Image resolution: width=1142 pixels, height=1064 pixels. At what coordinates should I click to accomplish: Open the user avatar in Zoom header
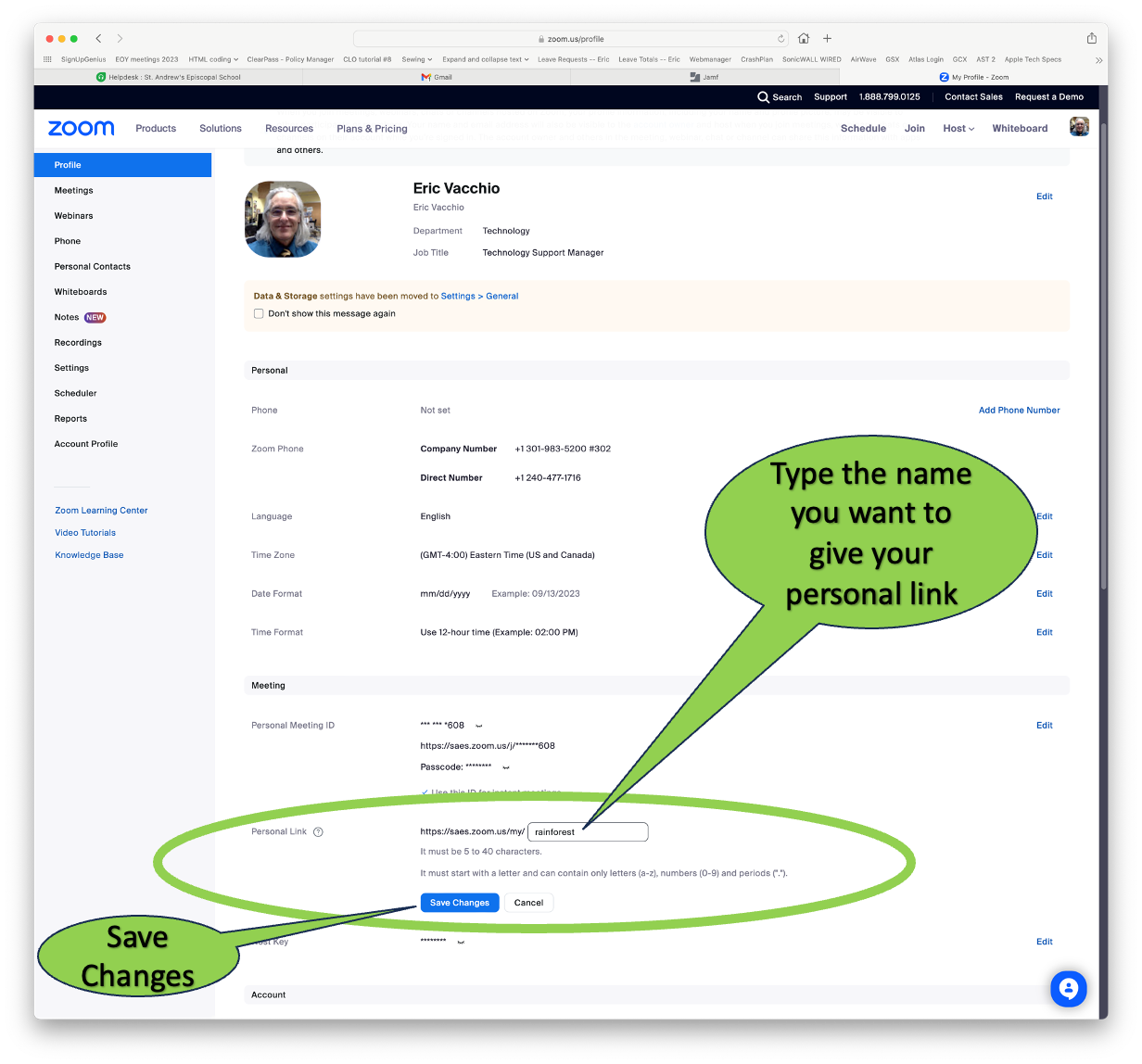(x=1079, y=127)
